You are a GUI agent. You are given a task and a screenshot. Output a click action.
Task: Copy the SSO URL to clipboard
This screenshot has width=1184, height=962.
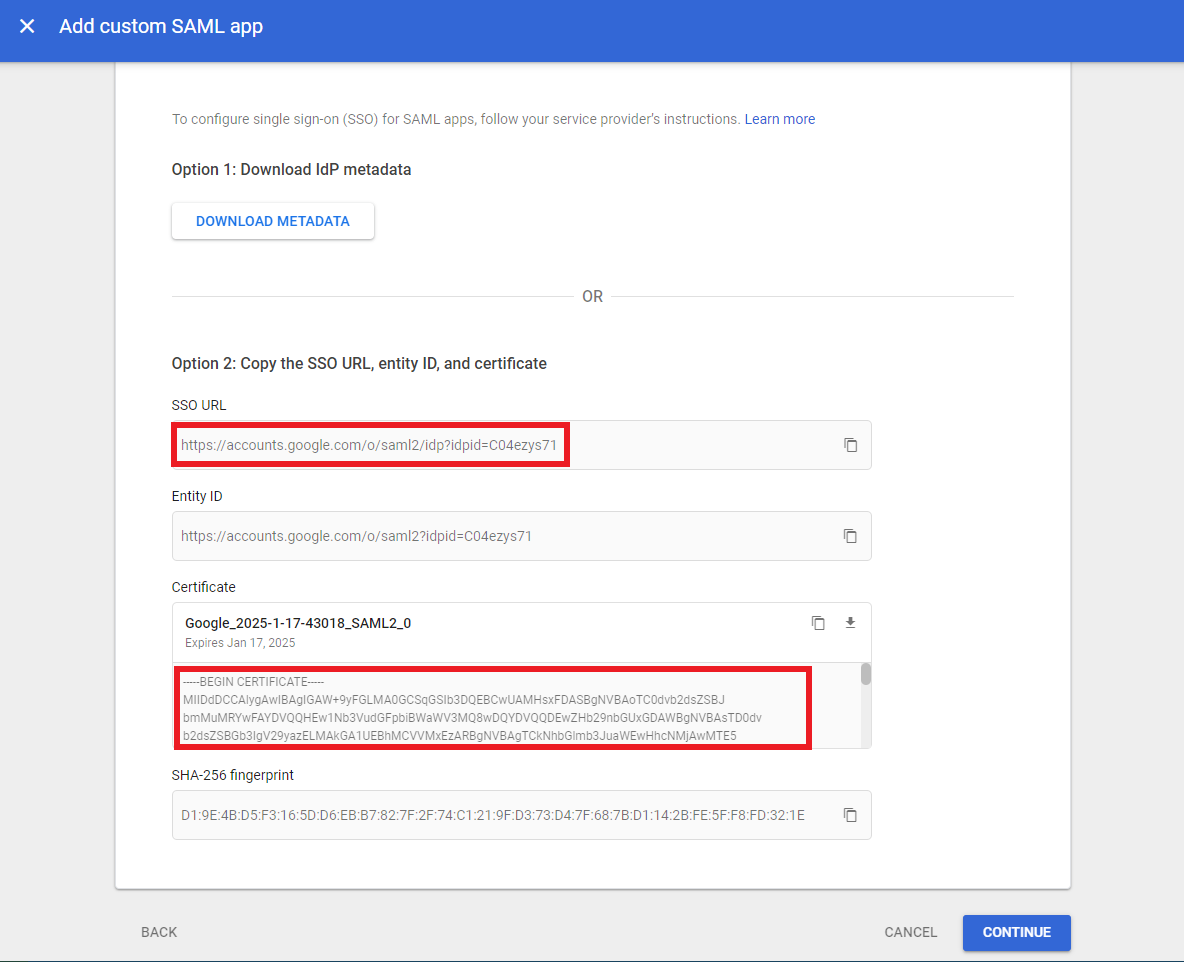coord(851,444)
